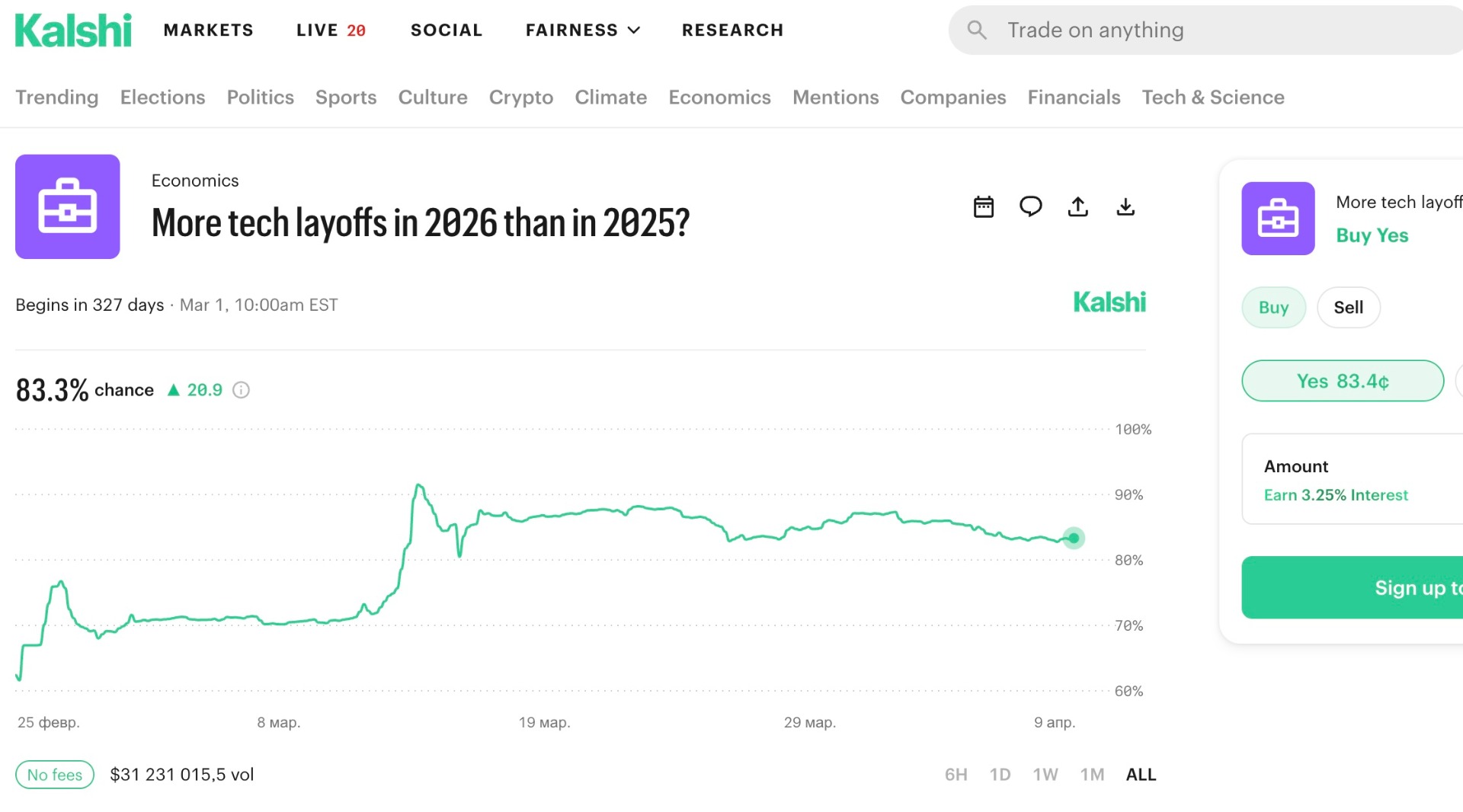Click the purple briefcase market icon
1463x812 pixels.
coord(67,206)
